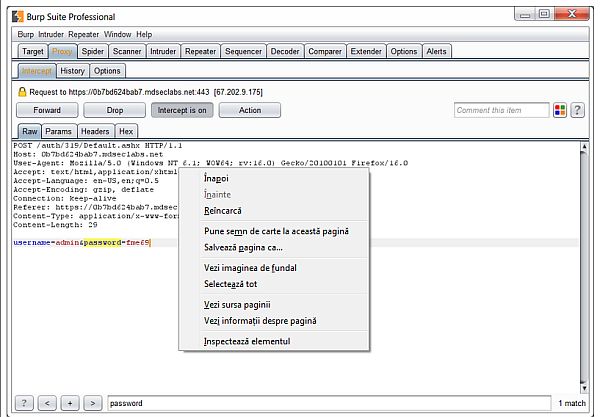The image size is (600, 417).
Task: Switch to the Extender tab
Action: point(366,51)
